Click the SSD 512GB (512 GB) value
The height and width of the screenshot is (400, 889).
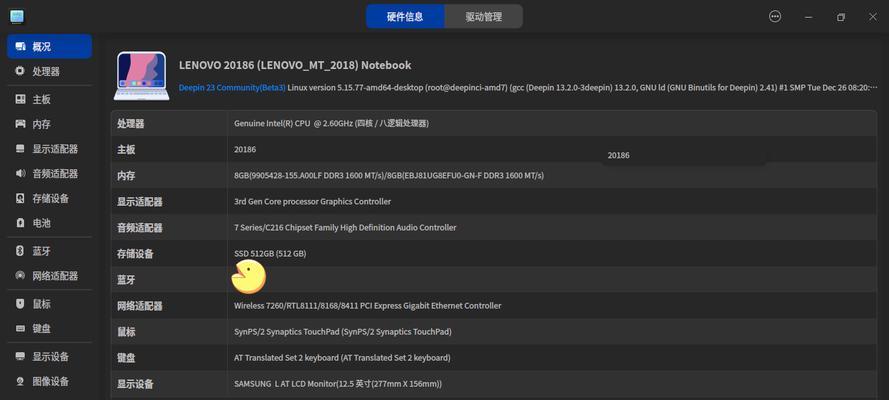[x=270, y=254]
